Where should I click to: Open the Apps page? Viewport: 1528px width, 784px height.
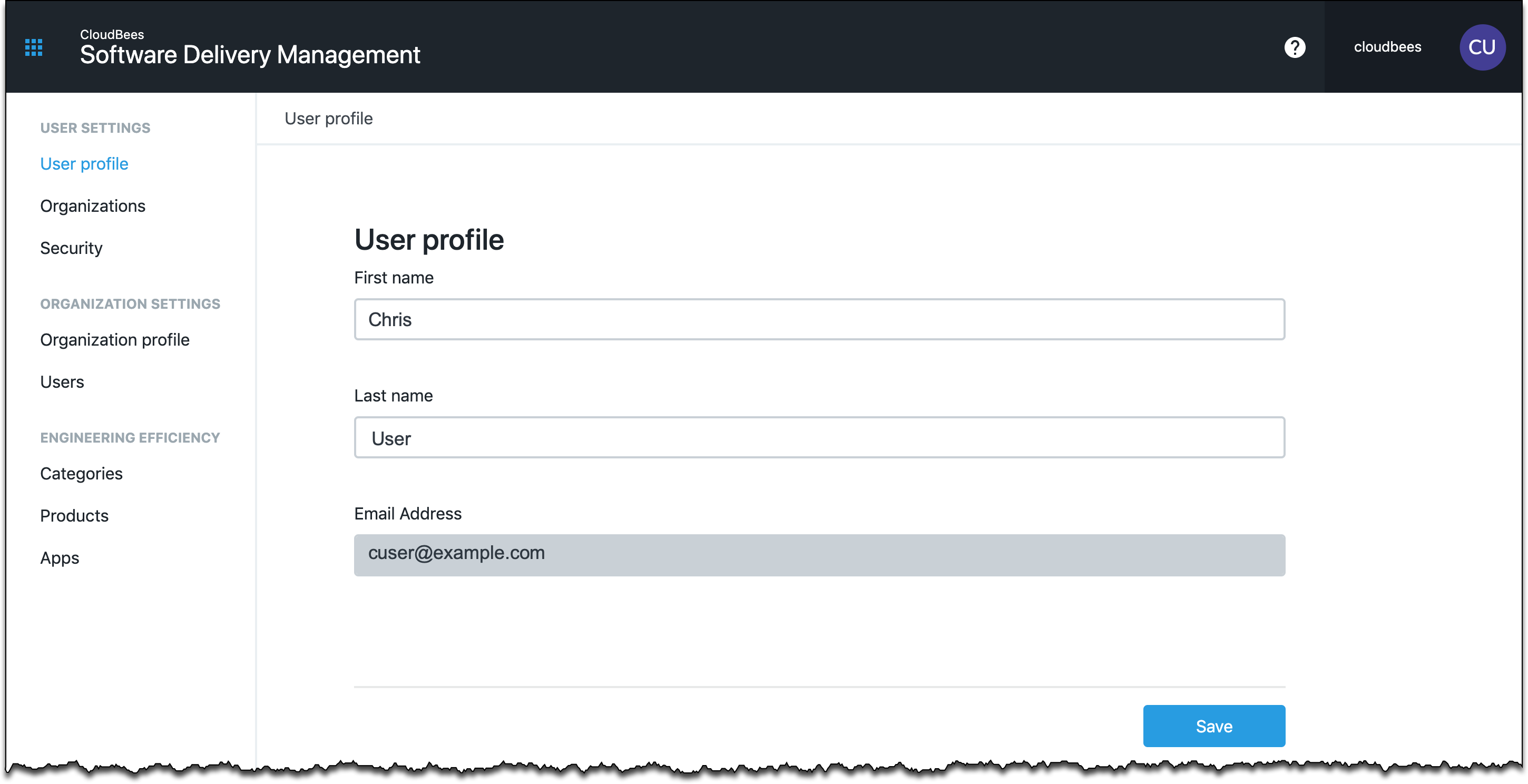(60, 558)
